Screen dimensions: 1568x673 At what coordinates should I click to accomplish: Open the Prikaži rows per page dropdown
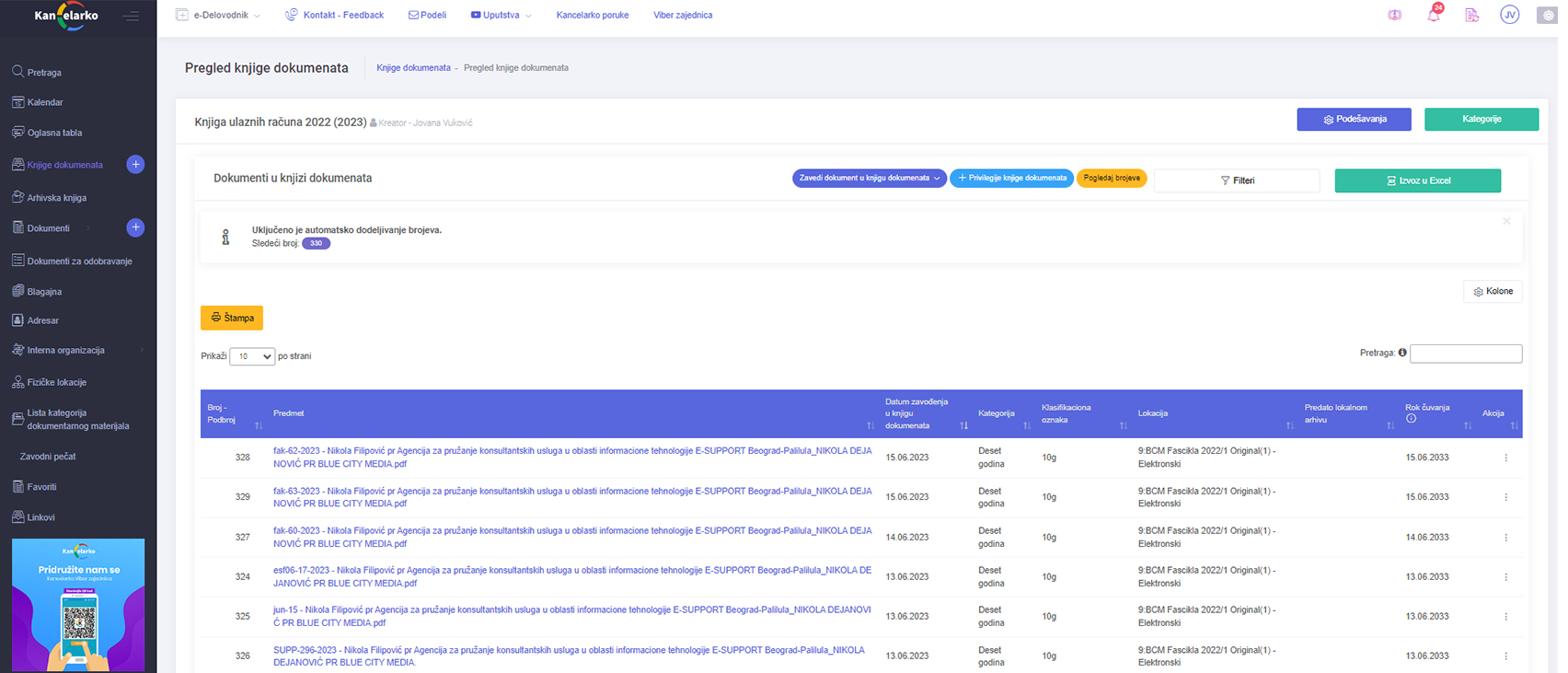(251, 356)
